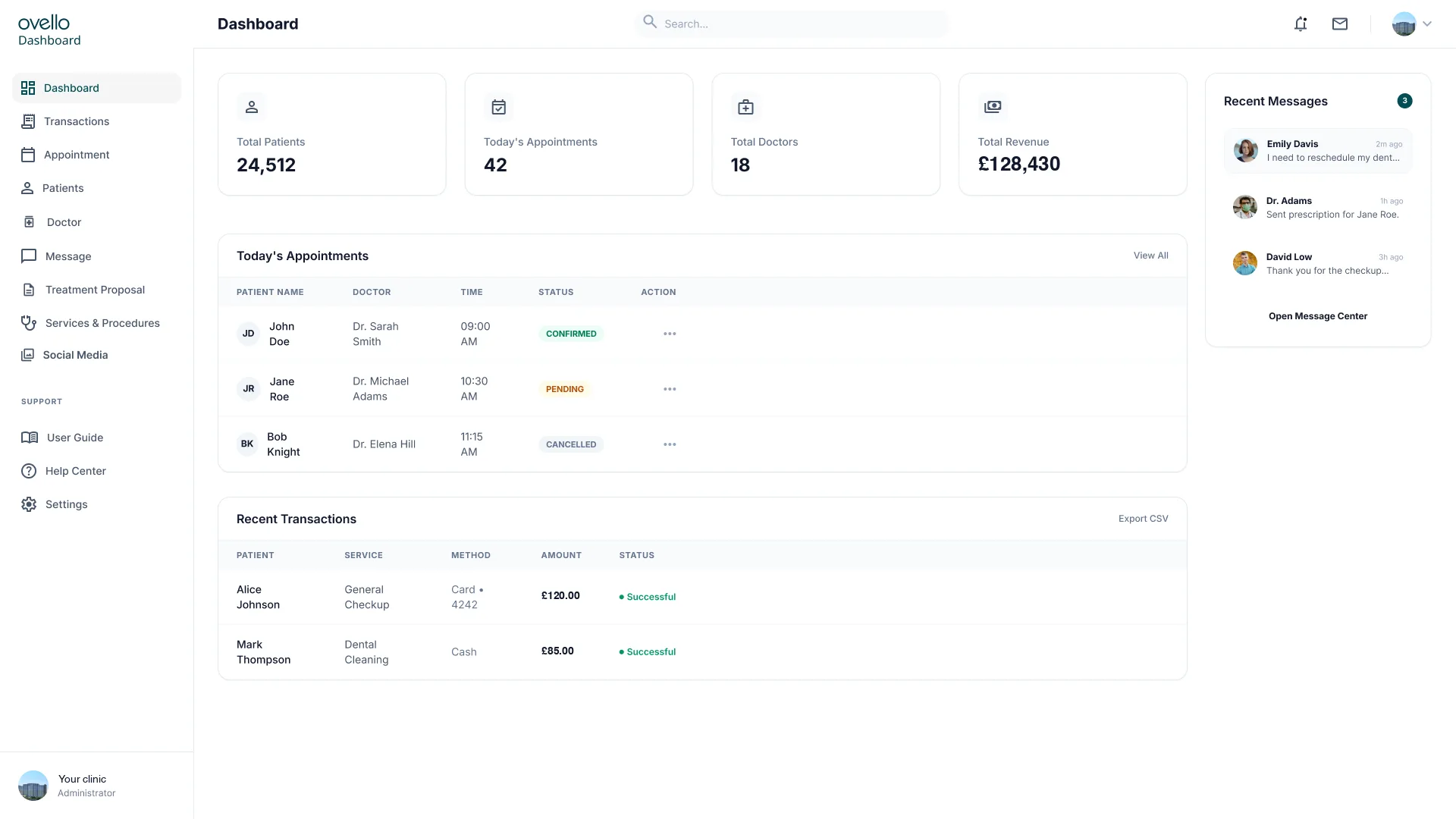Click the PENDING status badge
Image resolution: width=1456 pixels, height=819 pixels.
pyautogui.click(x=565, y=389)
